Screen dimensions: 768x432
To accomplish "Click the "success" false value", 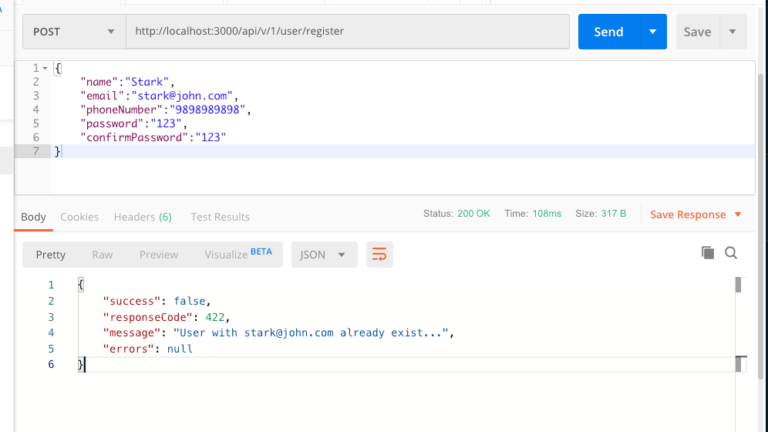I will click(x=190, y=301).
